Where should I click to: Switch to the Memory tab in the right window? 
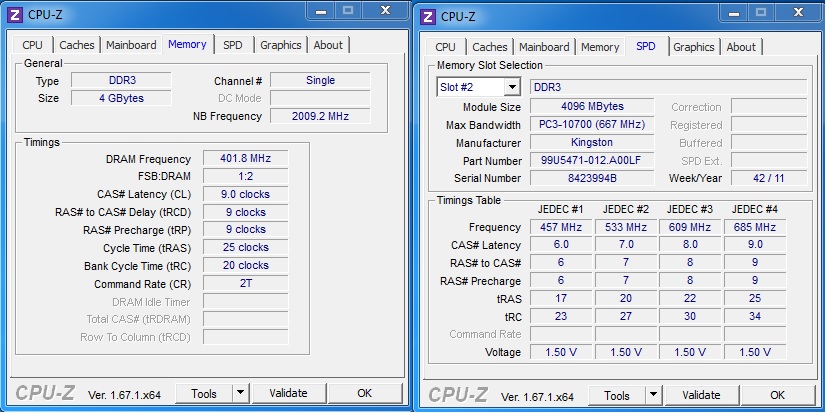pos(600,47)
